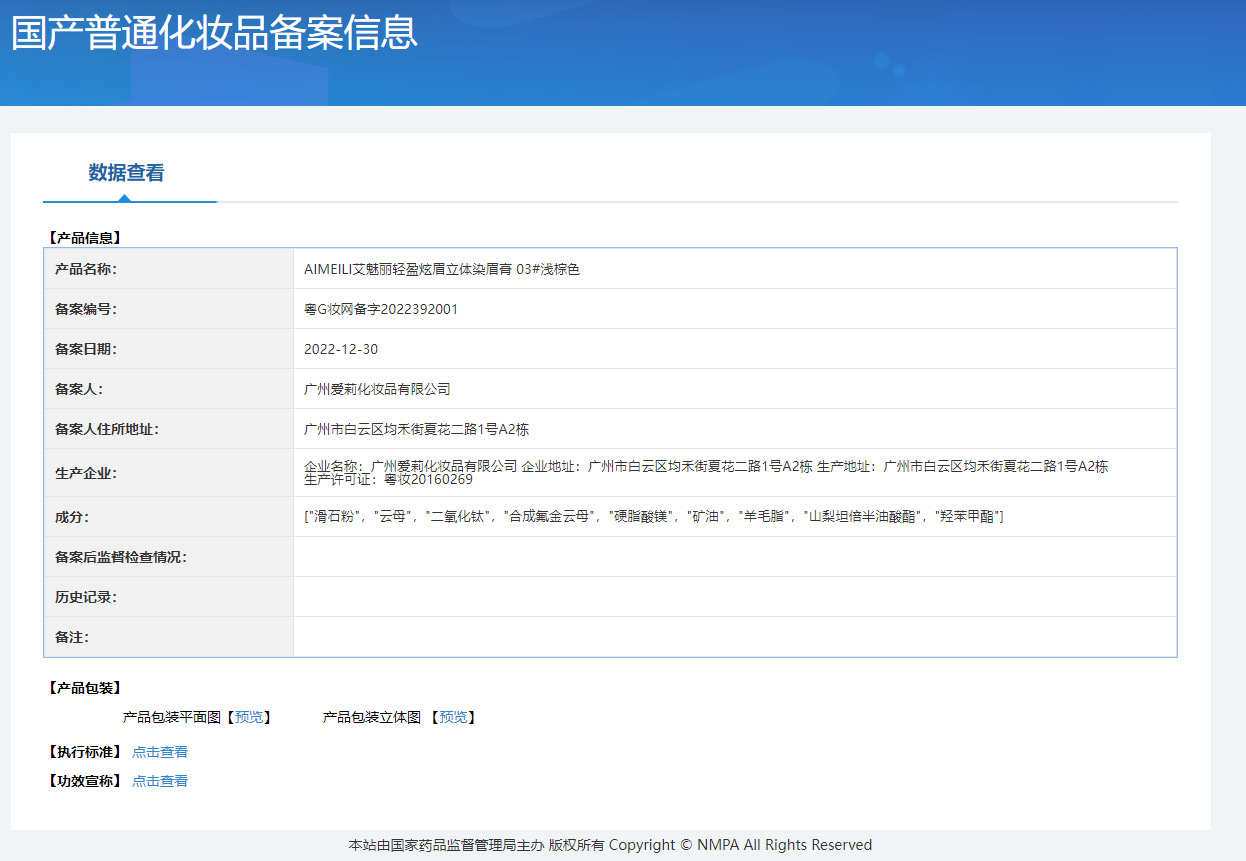Viewport: 1246px width, 861px height.
Task: Open 点击查看 link beside 执行标准
Action: tap(160, 752)
